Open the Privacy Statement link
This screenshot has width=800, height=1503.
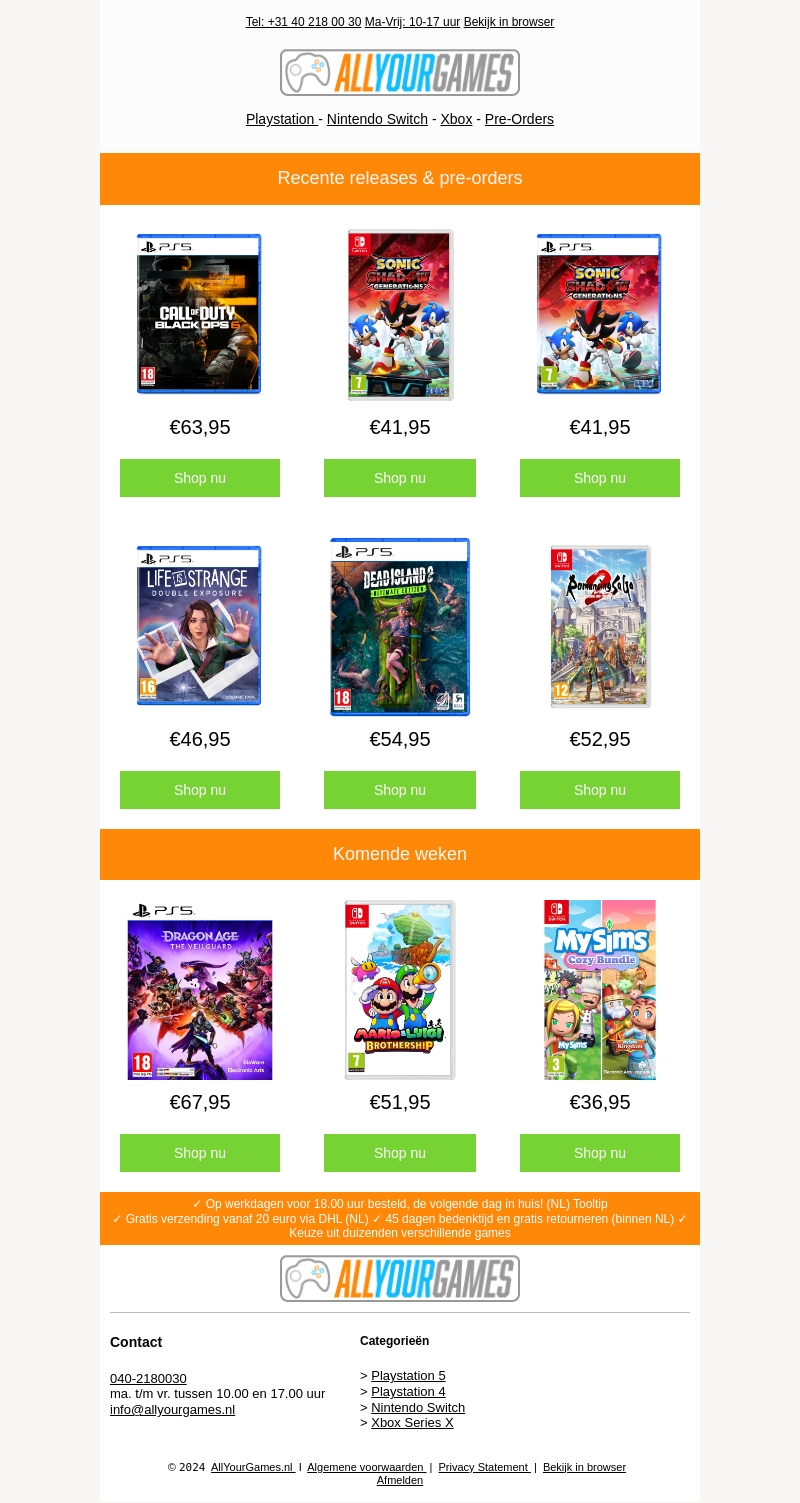(484, 1468)
